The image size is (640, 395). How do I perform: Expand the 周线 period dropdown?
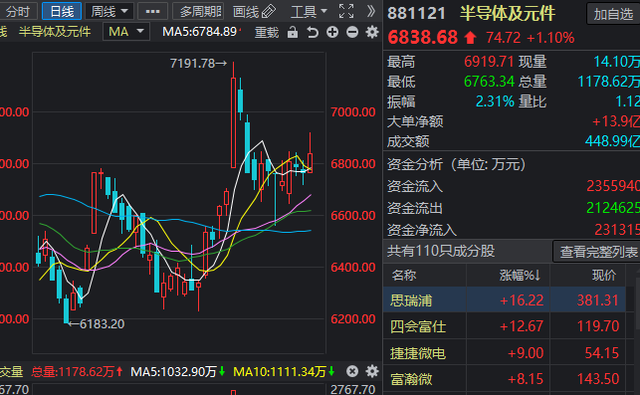(x=109, y=11)
